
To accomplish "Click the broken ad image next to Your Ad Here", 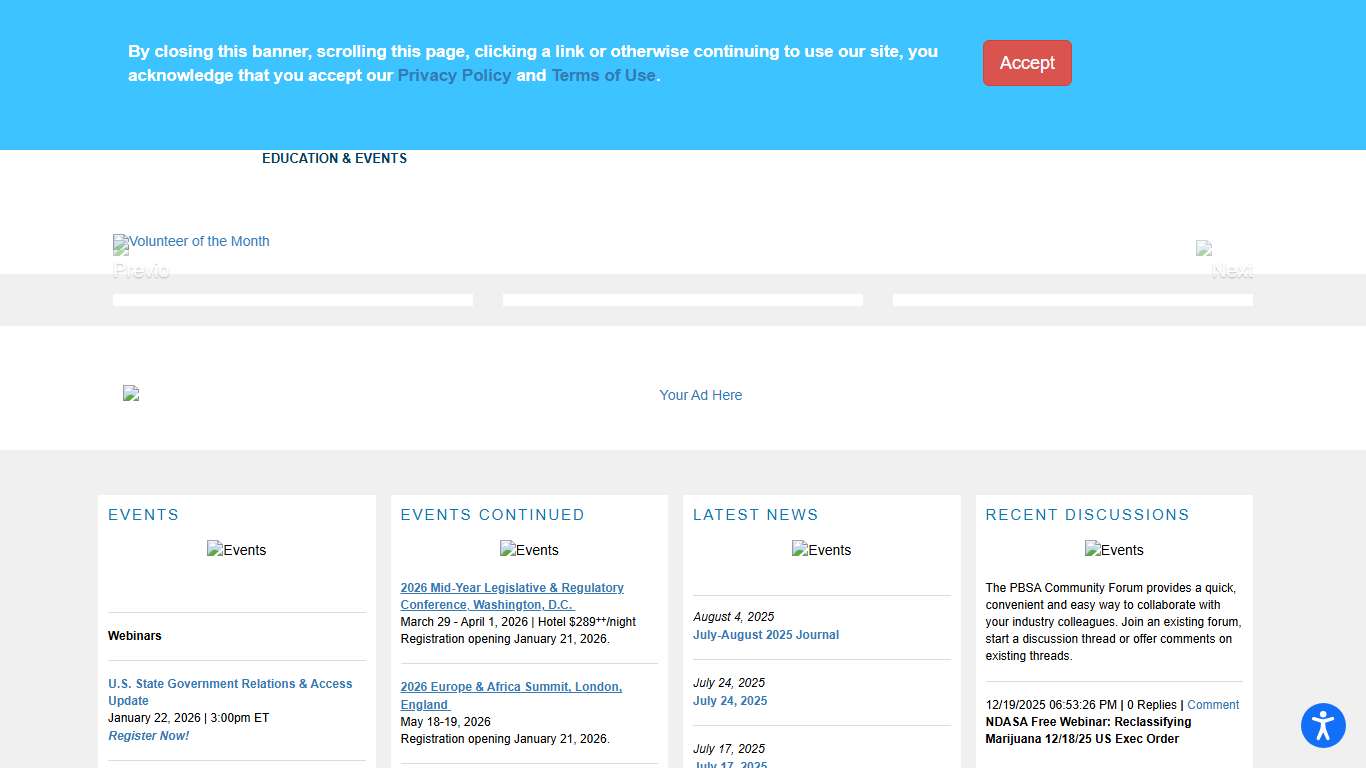I will [130, 393].
